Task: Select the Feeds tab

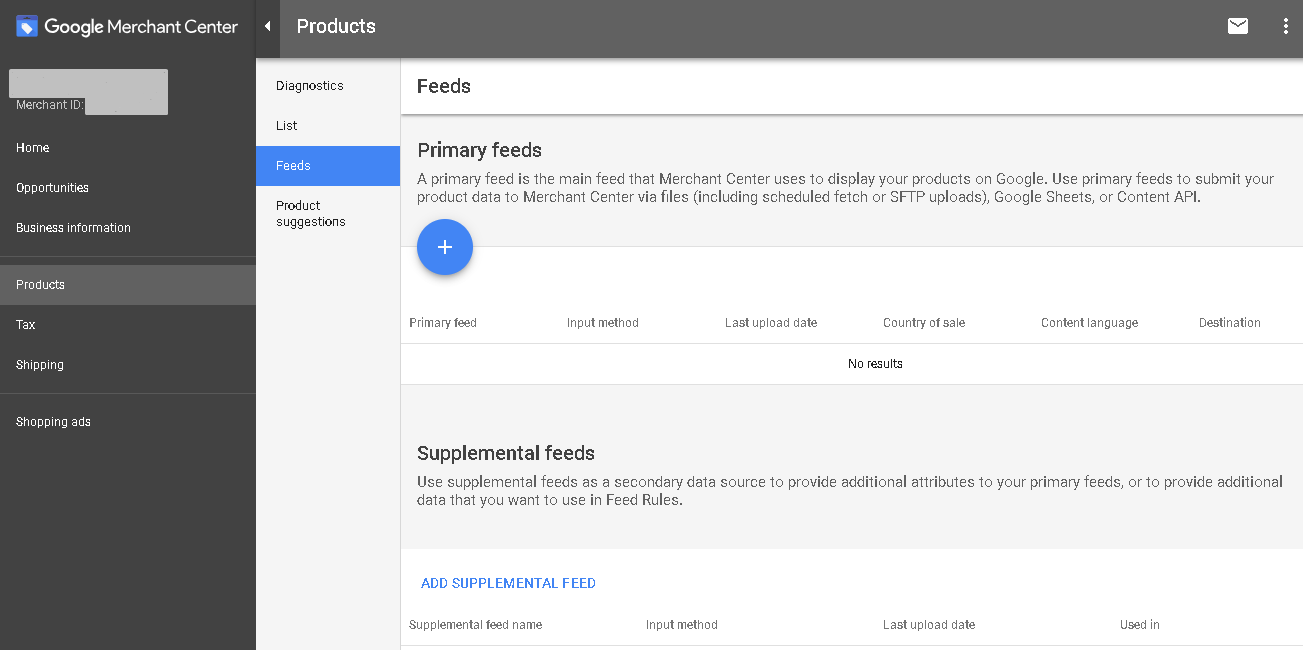Action: [x=328, y=166]
